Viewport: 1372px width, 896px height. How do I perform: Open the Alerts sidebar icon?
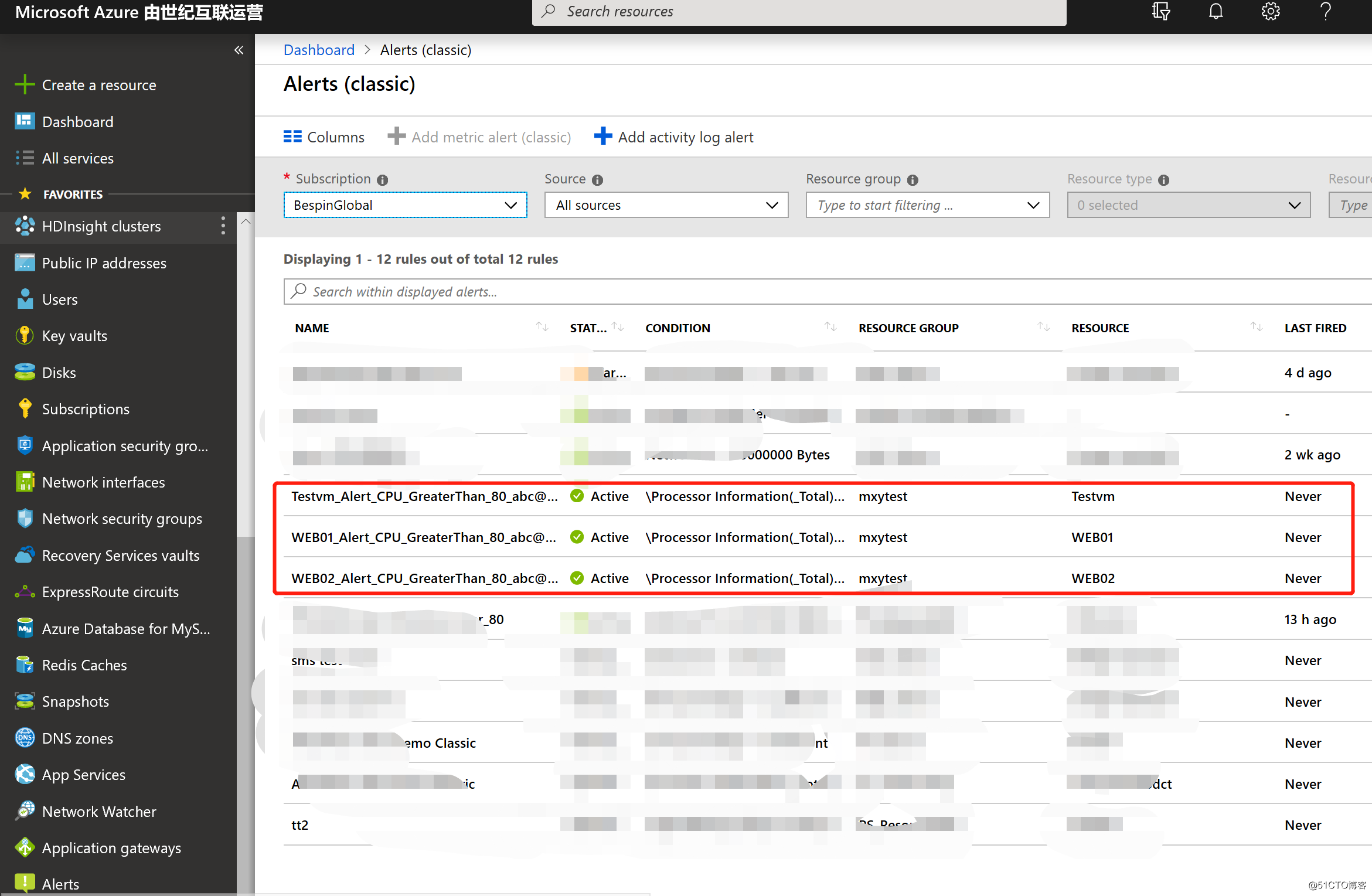coord(25,883)
